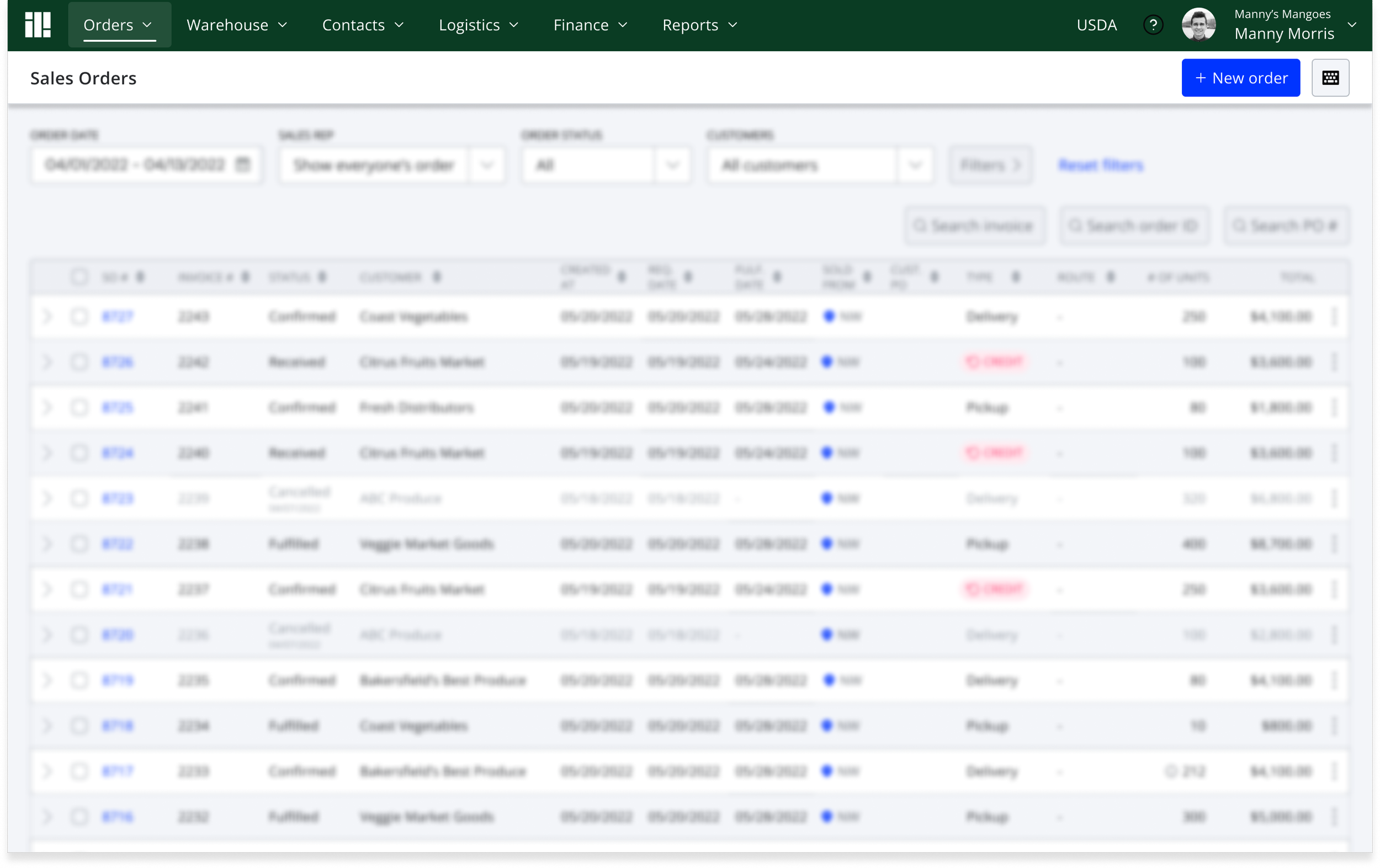Open the help question mark icon
1380x868 pixels.
coord(1153,25)
